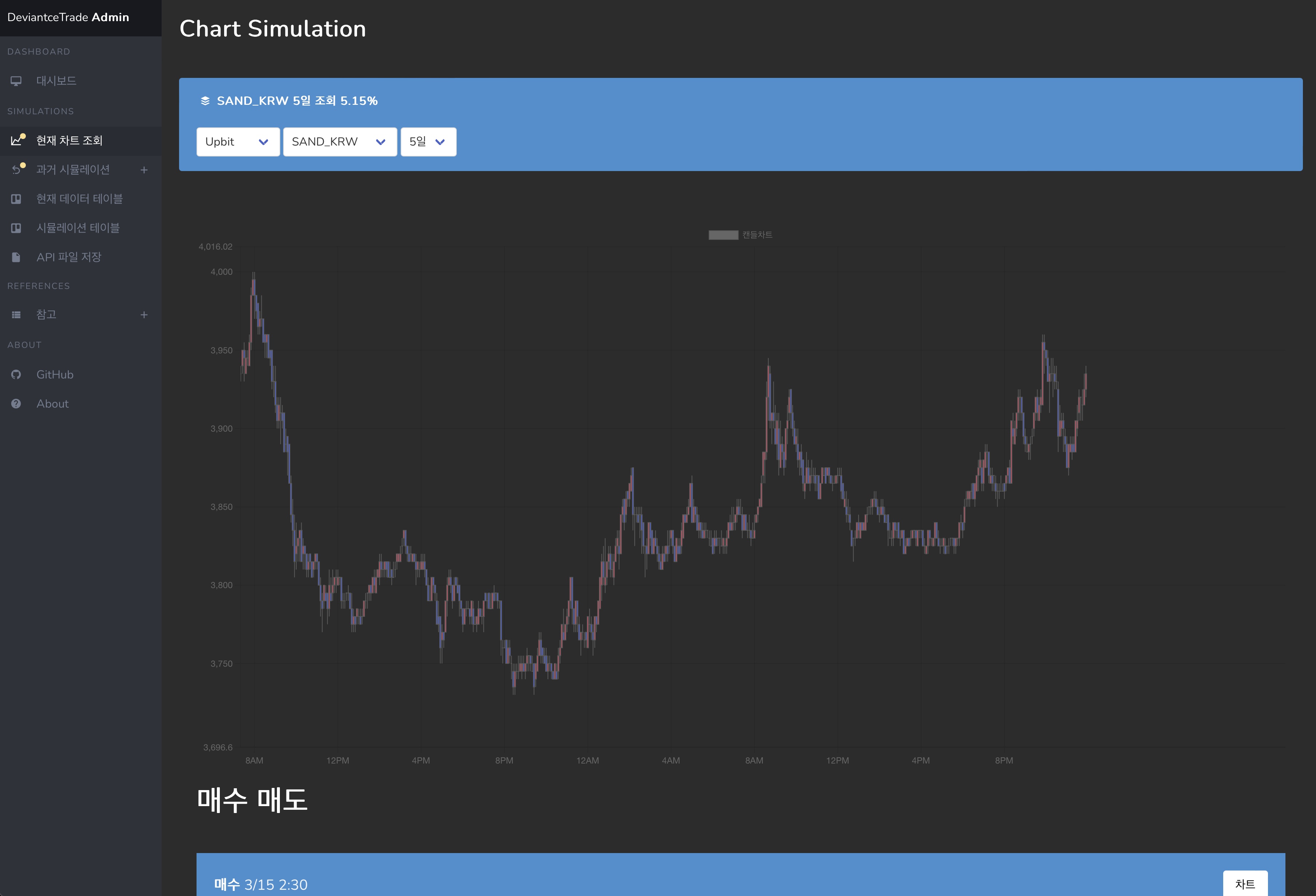
Task: Click the file icon beside API 파일 저장
Action: [16, 257]
